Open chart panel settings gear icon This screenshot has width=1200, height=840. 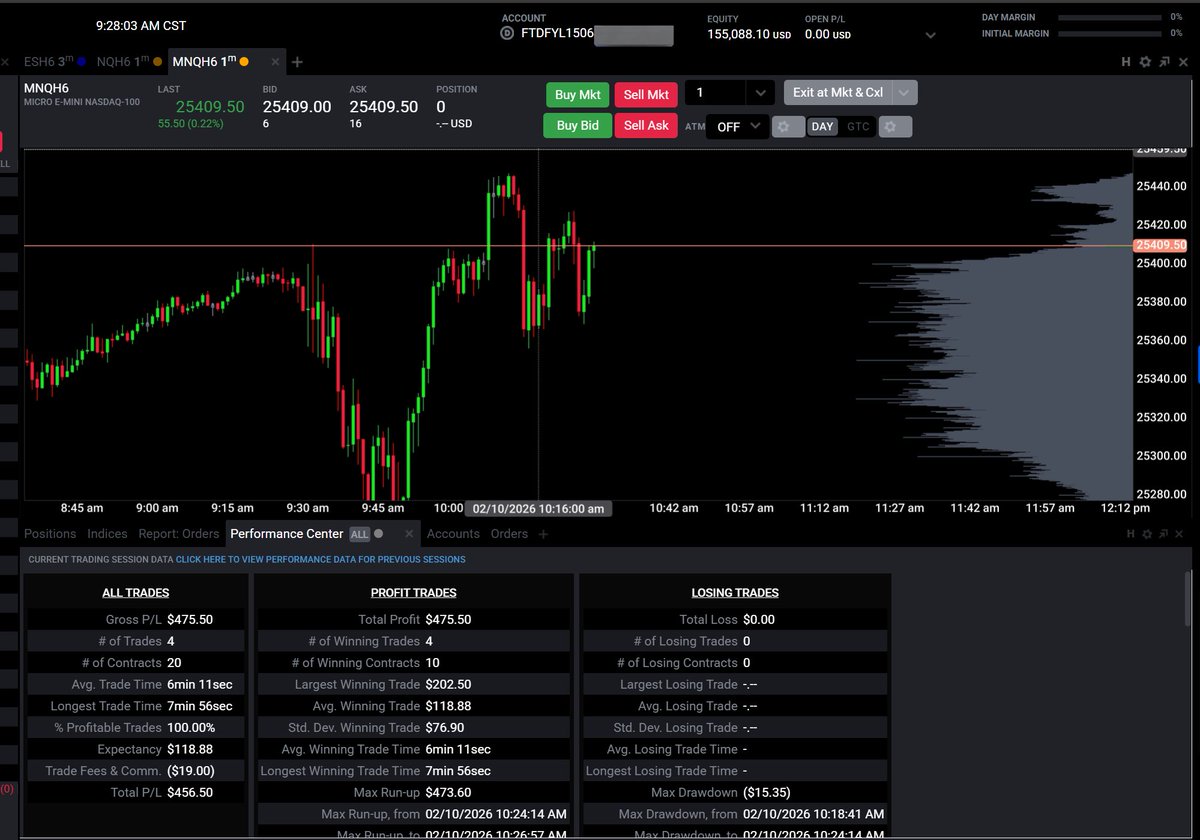pos(1146,62)
